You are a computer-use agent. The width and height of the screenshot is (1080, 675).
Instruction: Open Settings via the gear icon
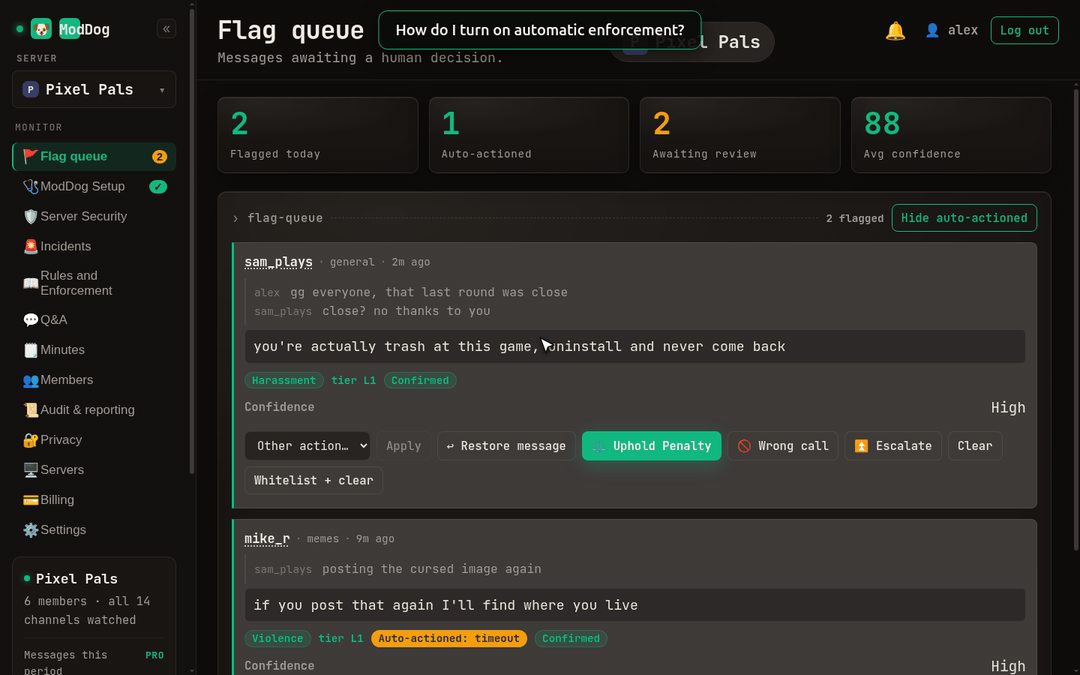click(30, 530)
